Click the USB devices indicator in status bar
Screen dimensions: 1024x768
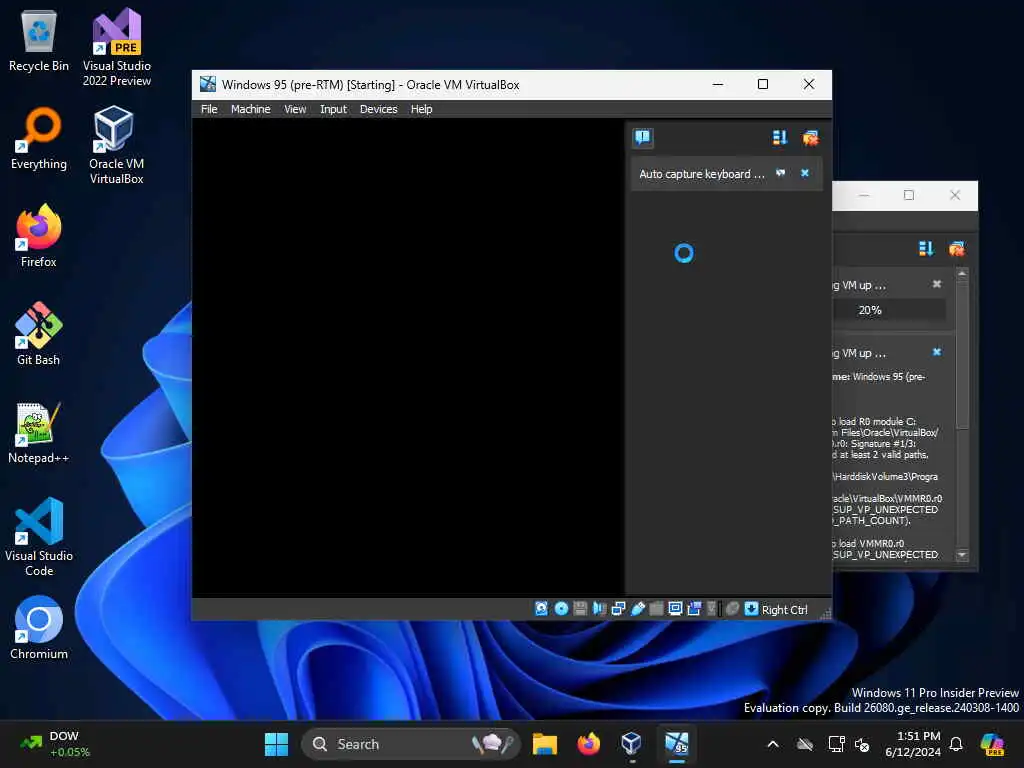(638, 609)
